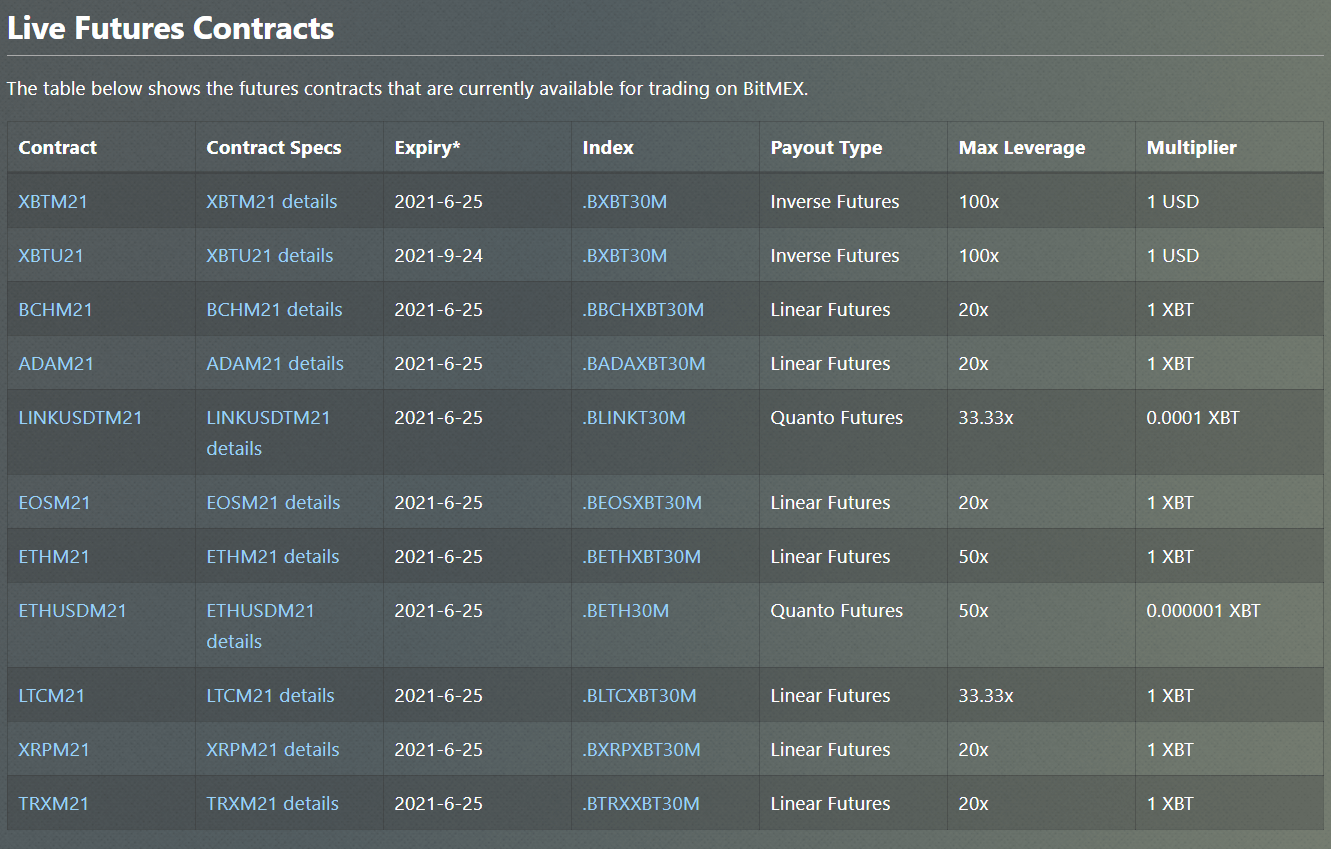Image resolution: width=1331 pixels, height=849 pixels.
Task: Open the .BBCHXBT30M index link
Action: click(643, 310)
